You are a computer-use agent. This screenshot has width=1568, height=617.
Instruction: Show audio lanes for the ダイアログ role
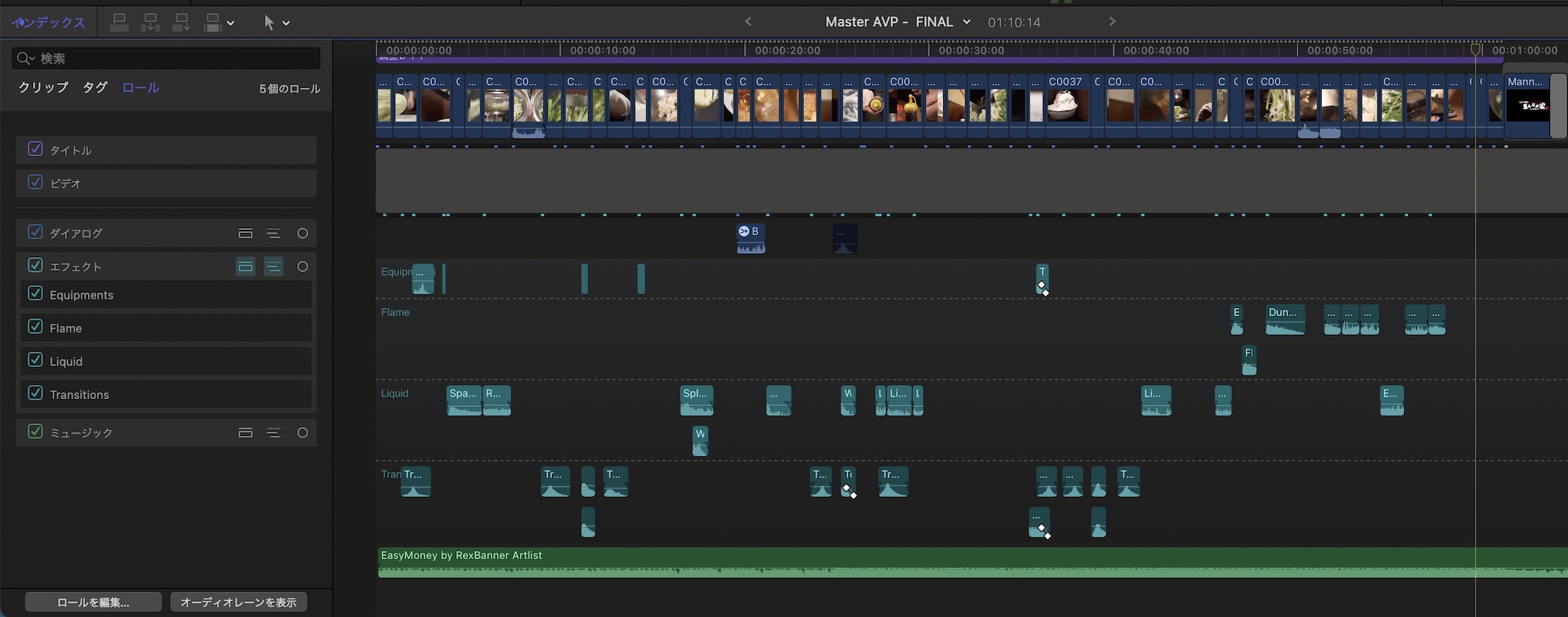(x=245, y=234)
